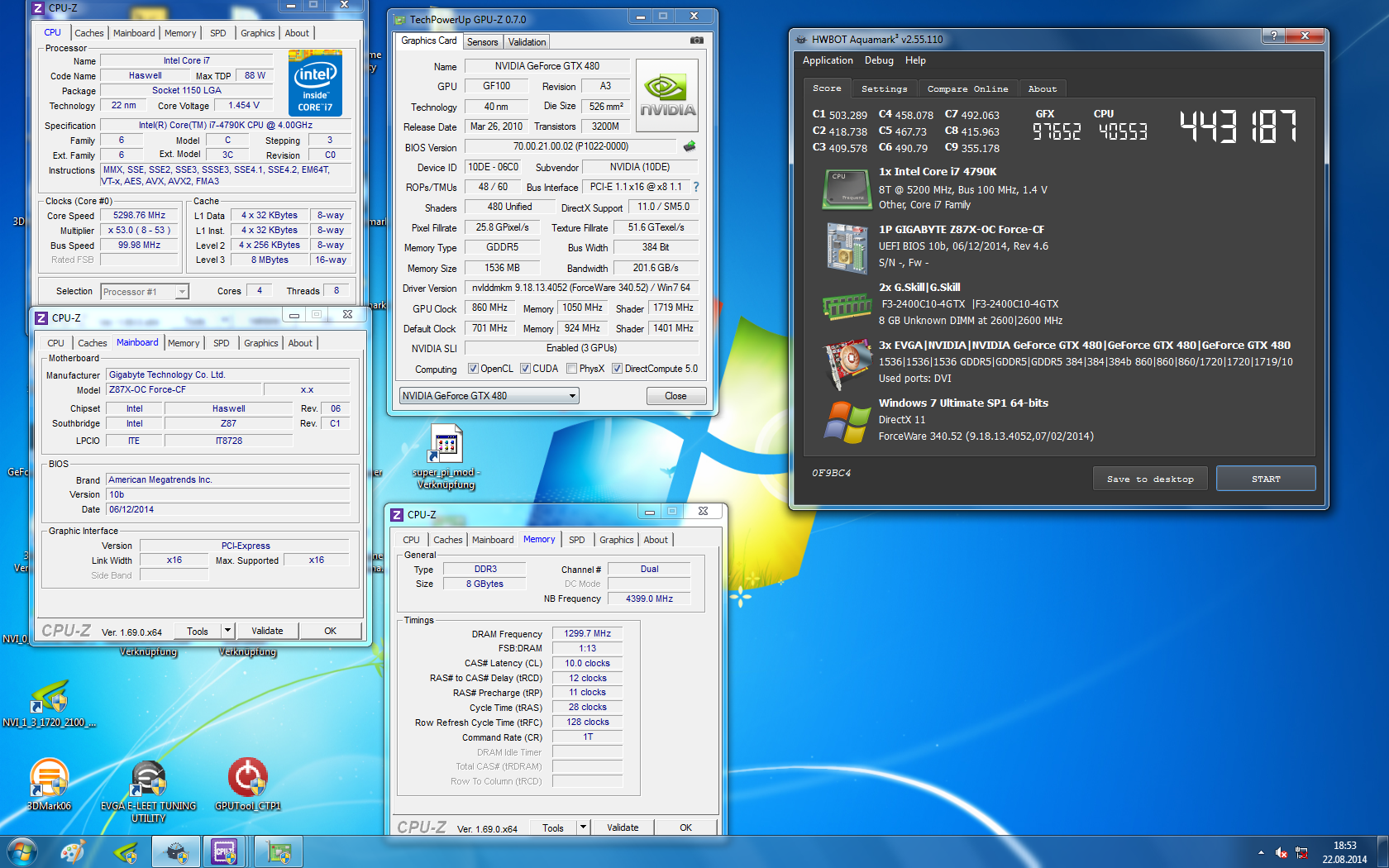
Task: Click the 0F9BC4 code in Aquamark
Action: [831, 473]
